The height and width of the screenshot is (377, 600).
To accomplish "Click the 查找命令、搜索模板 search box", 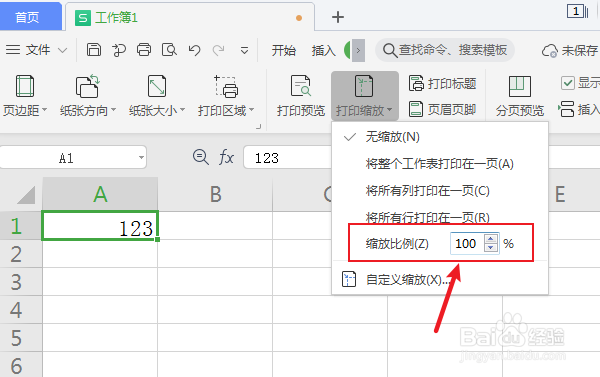I will (445, 50).
